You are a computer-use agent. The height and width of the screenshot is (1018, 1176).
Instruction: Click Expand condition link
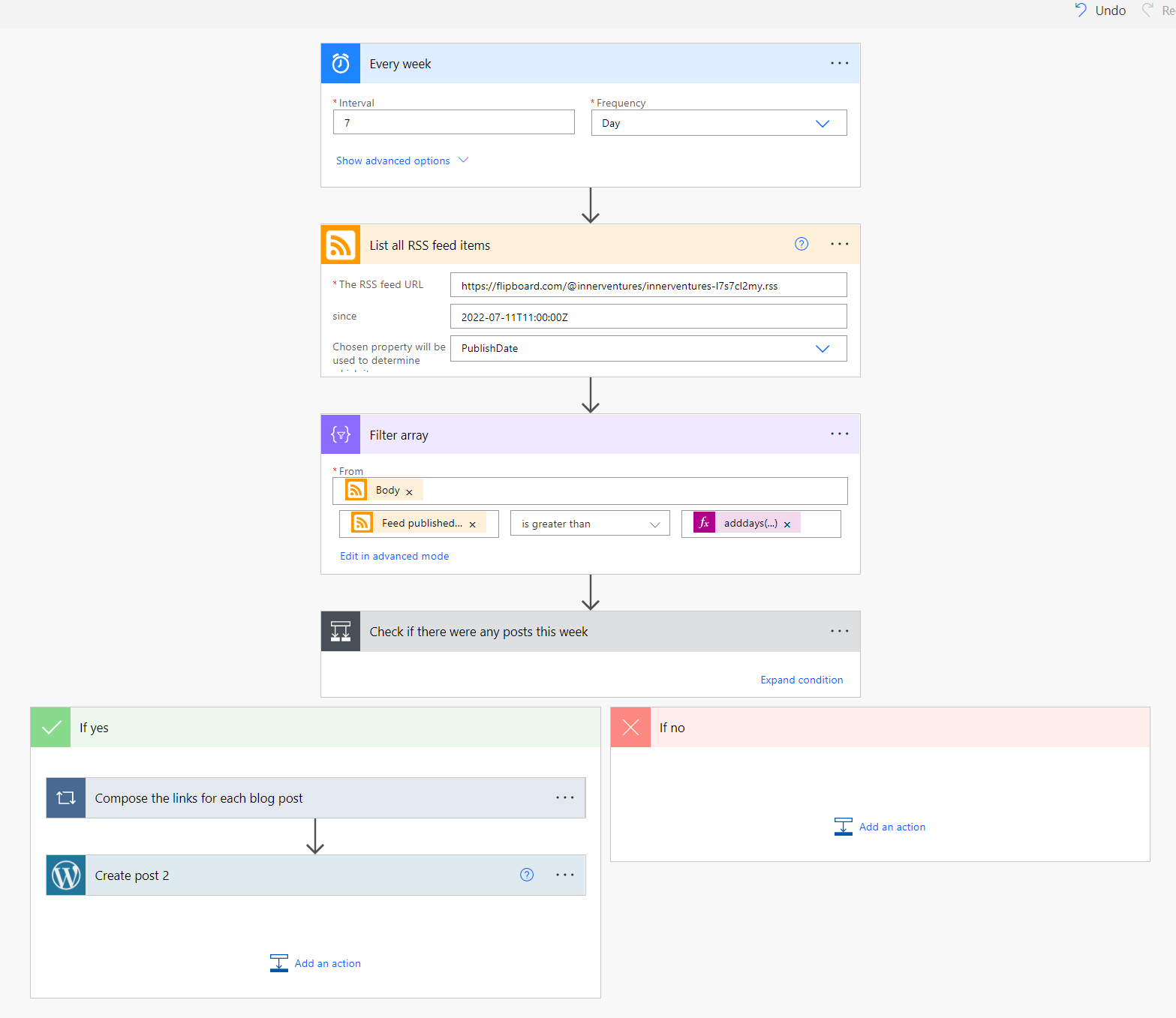point(802,680)
